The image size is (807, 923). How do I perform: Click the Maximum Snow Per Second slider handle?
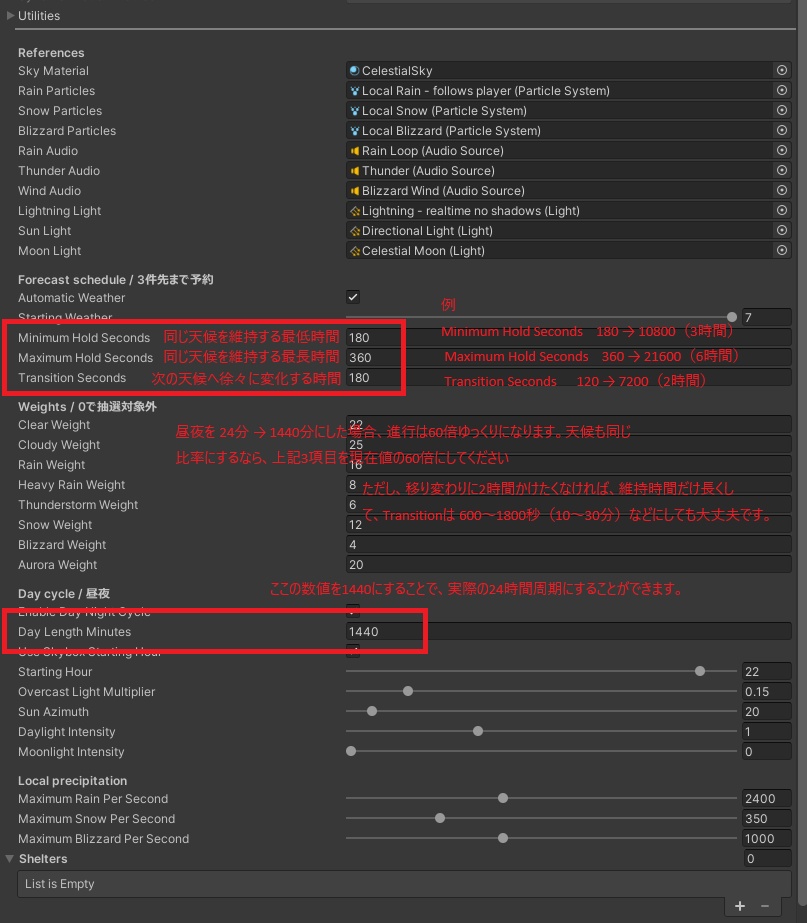coord(440,818)
